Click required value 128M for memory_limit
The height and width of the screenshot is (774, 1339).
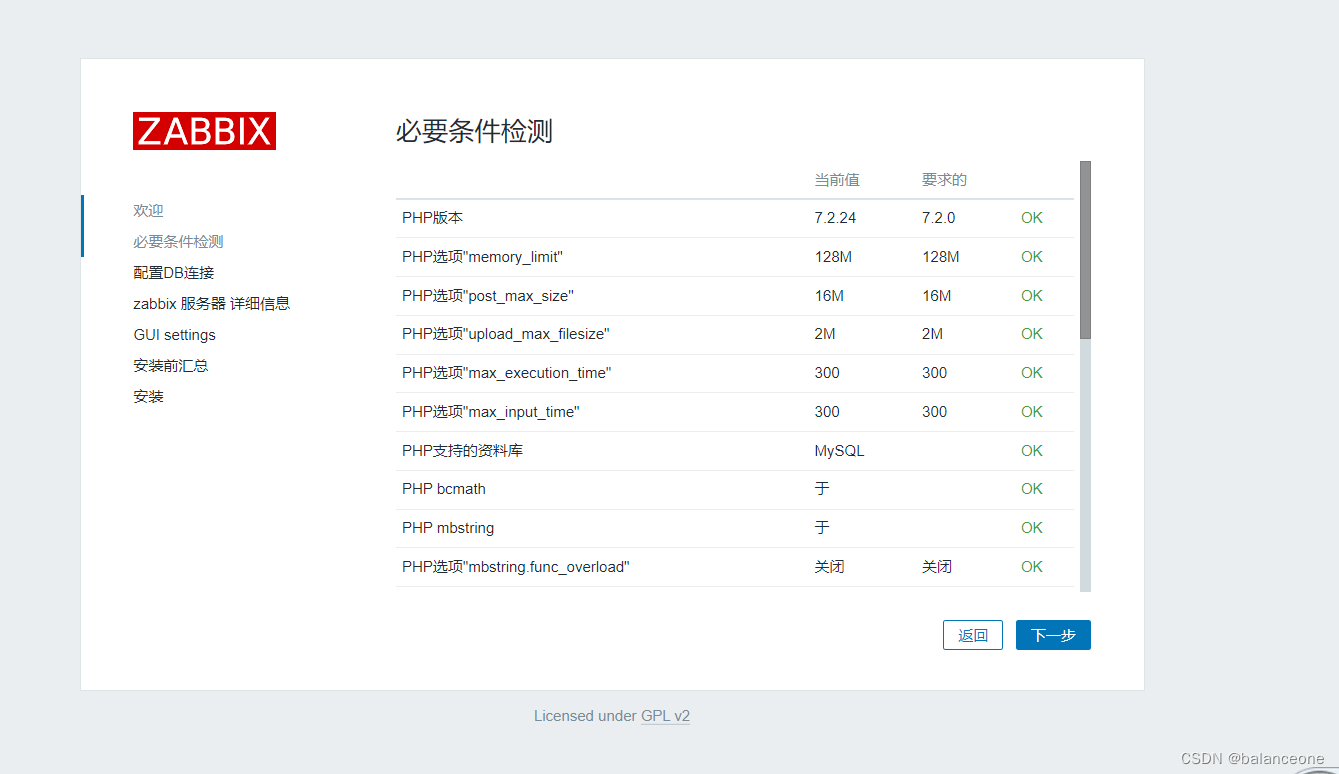coord(941,257)
